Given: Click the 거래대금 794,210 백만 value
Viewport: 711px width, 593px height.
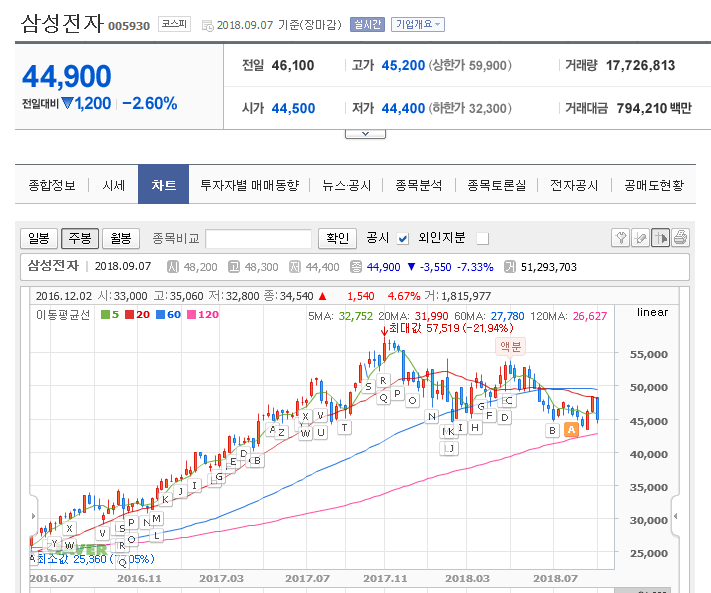Looking at the screenshot, I should click(x=654, y=108).
